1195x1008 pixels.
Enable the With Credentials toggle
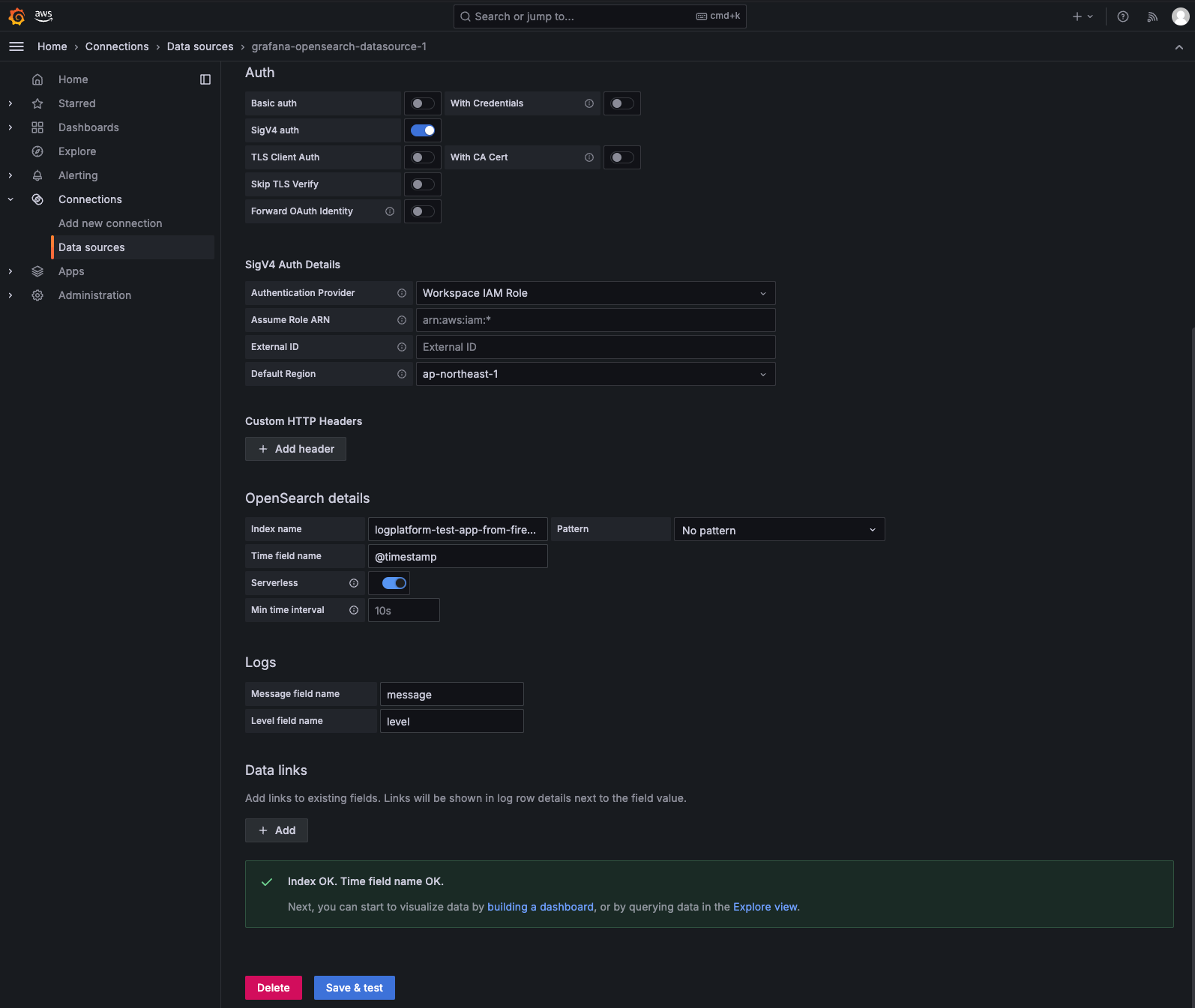[x=622, y=103]
